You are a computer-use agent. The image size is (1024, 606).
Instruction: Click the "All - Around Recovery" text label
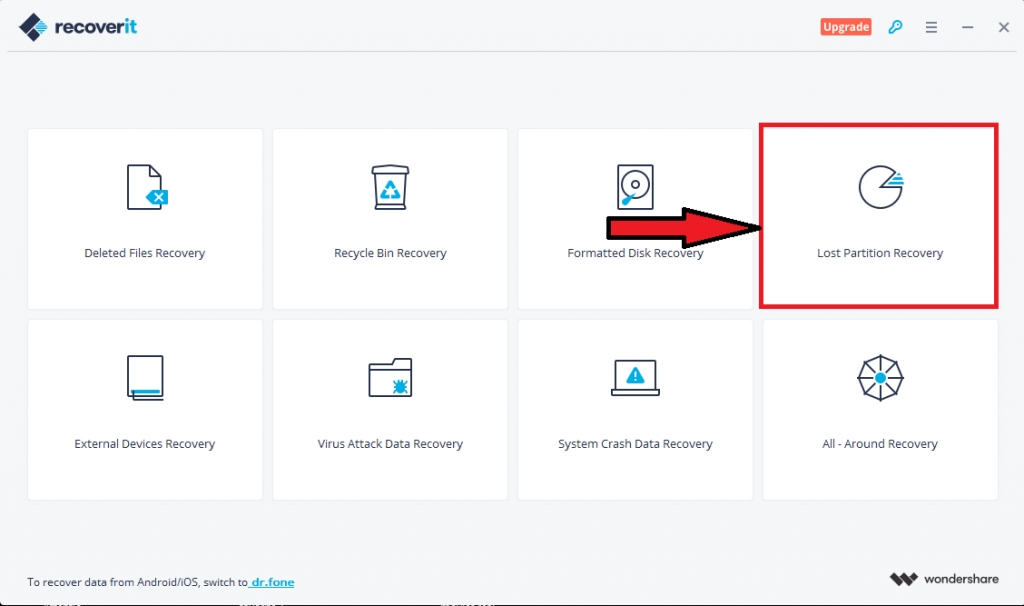point(880,444)
